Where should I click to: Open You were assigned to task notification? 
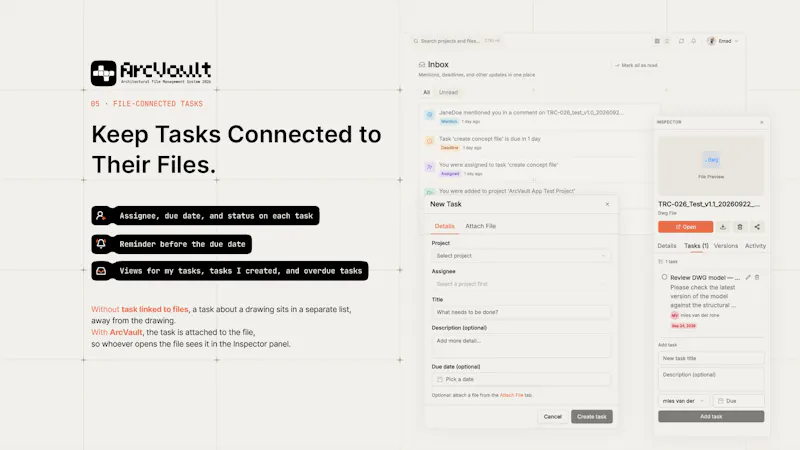tap(539, 169)
